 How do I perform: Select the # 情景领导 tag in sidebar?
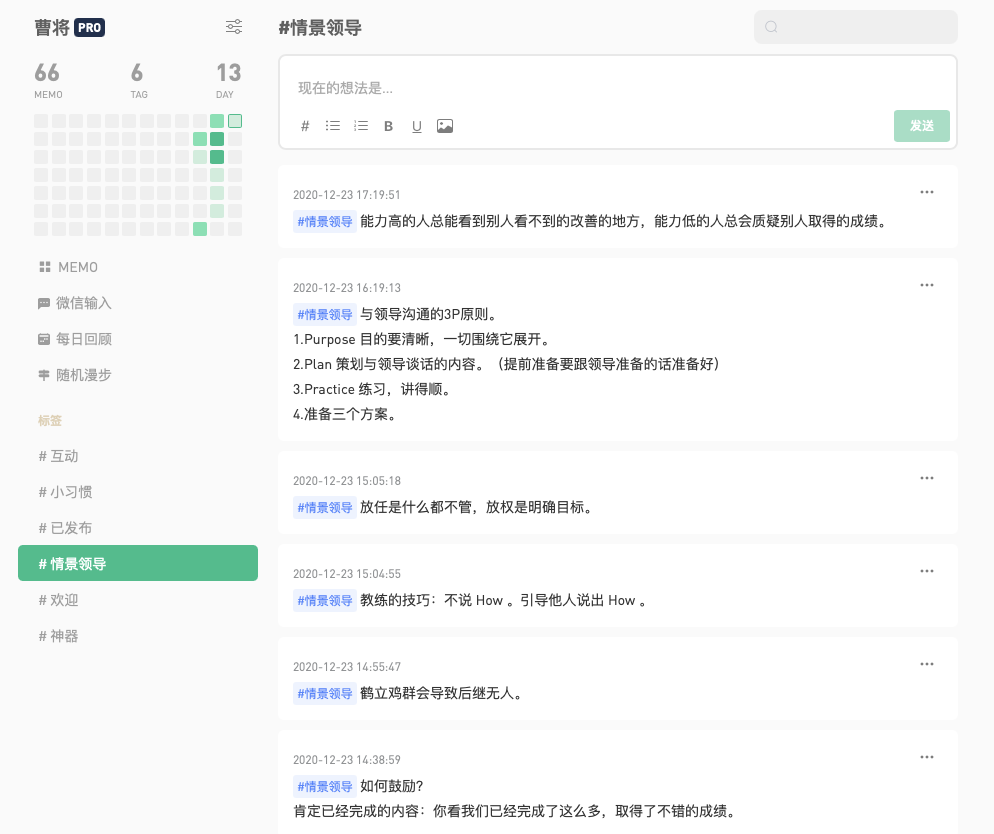[138, 563]
